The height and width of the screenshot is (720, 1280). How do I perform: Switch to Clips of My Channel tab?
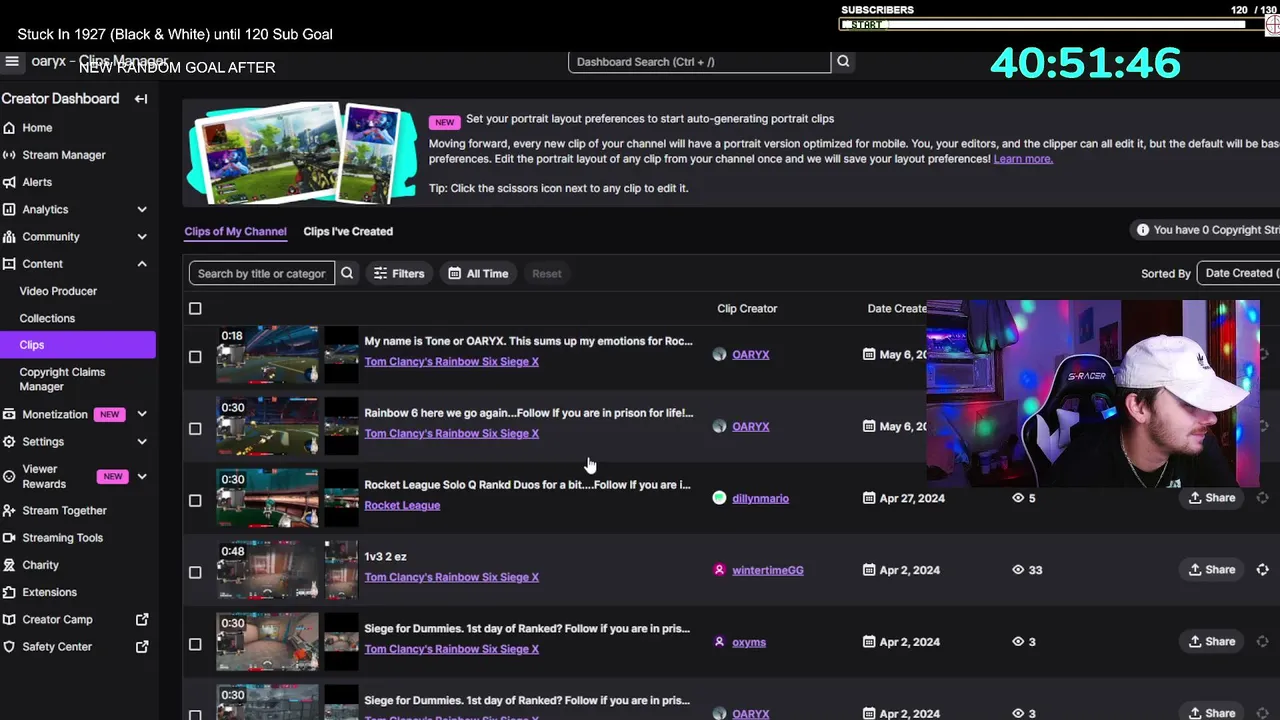click(235, 231)
